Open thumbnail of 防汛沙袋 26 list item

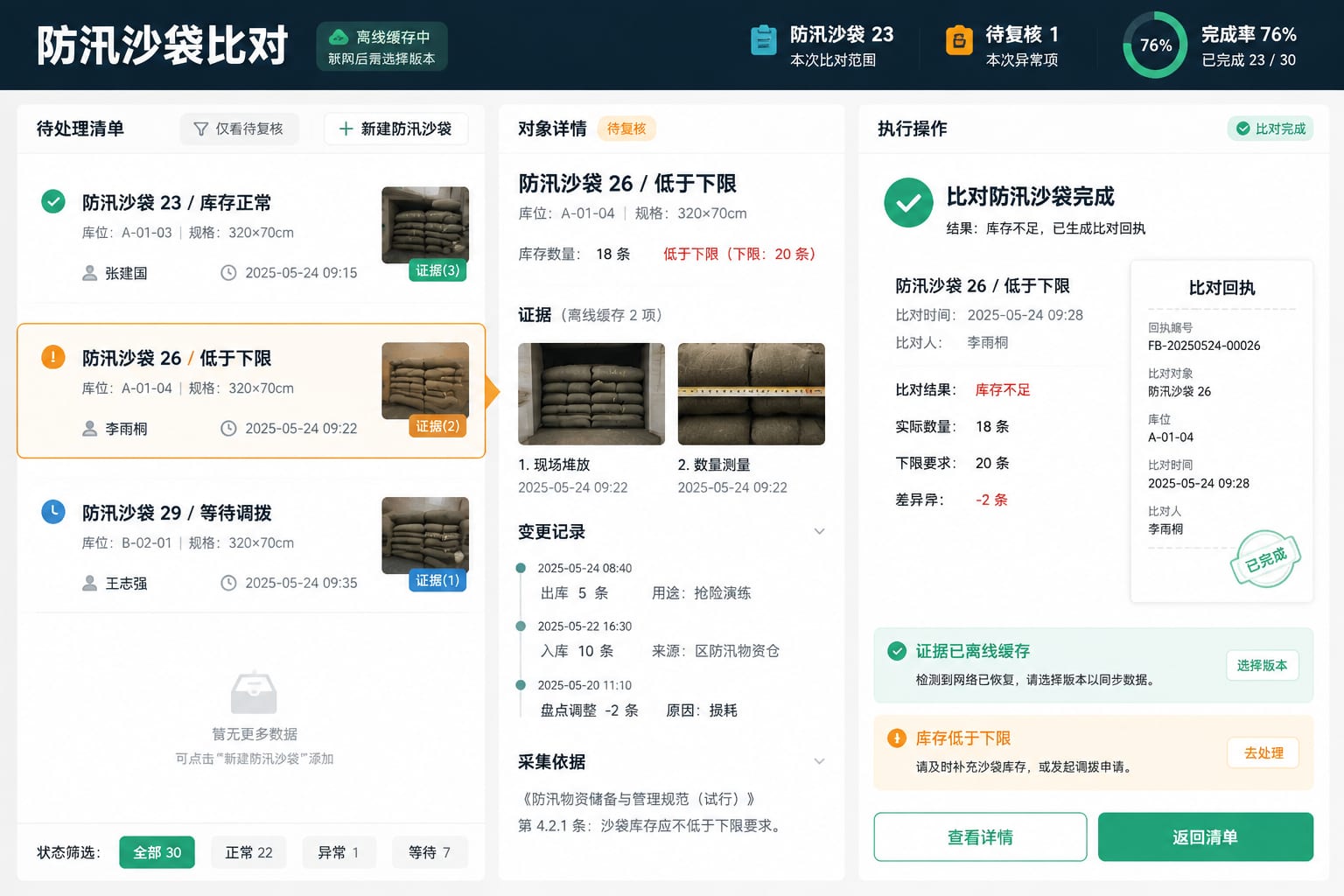(425, 381)
